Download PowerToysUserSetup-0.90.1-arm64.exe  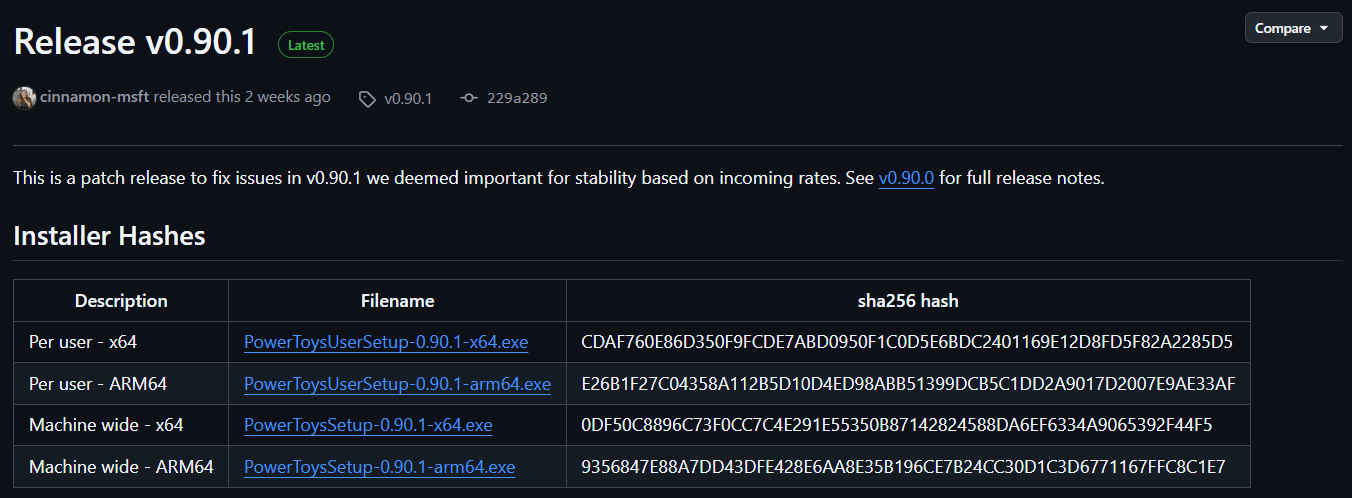click(397, 384)
